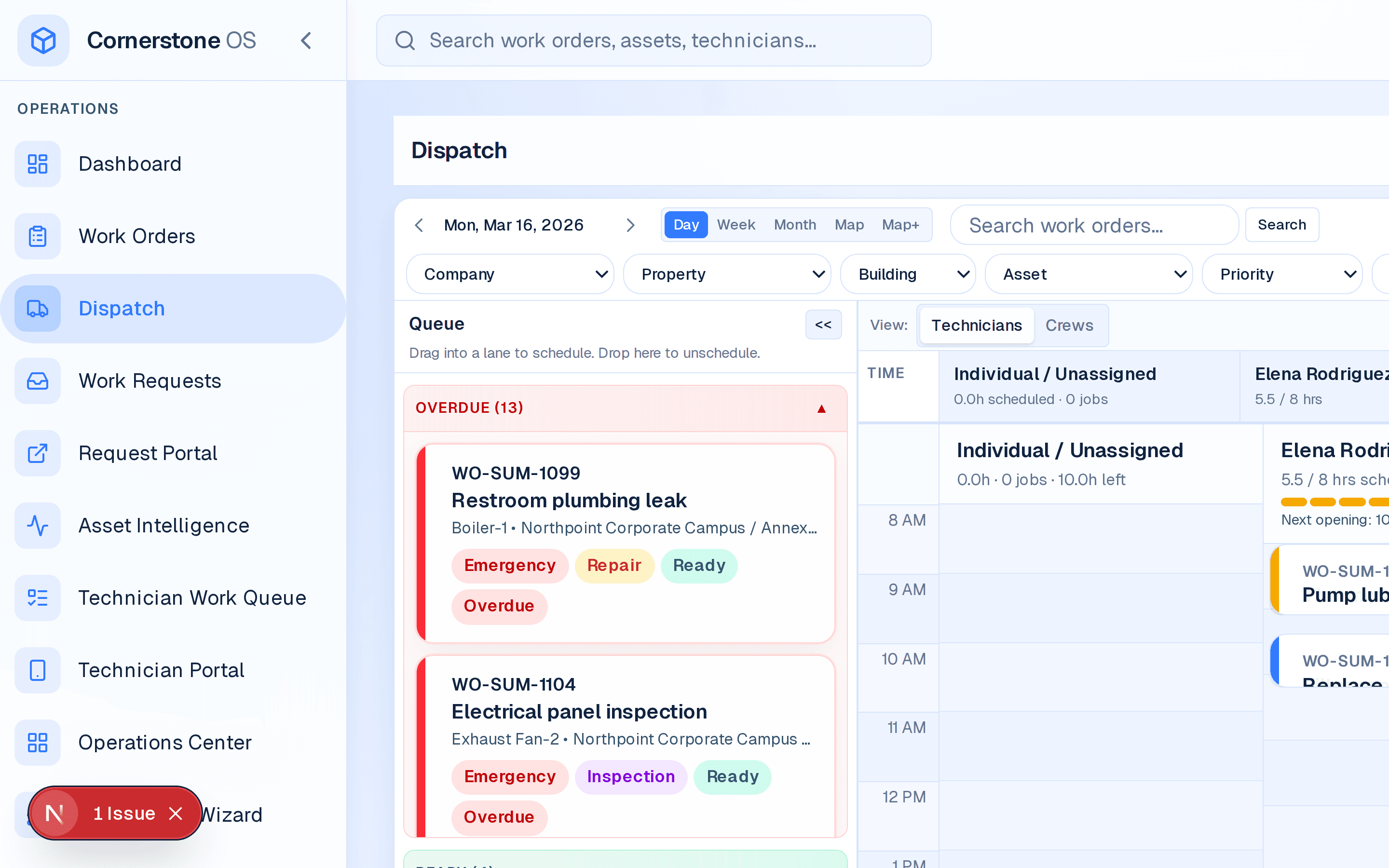This screenshot has height=868, width=1389.
Task: Click the Cornerstone OS cube logo
Action: pyautogui.click(x=43, y=40)
